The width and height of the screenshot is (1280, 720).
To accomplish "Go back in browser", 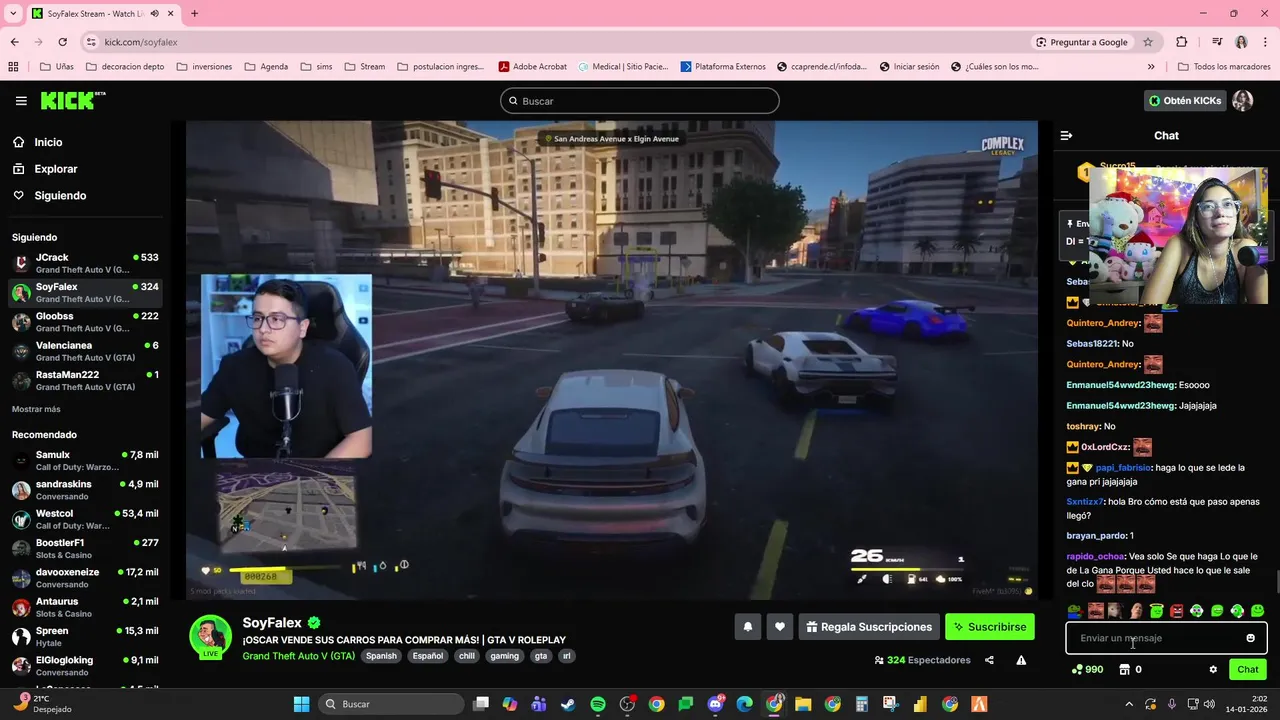I will (14, 42).
